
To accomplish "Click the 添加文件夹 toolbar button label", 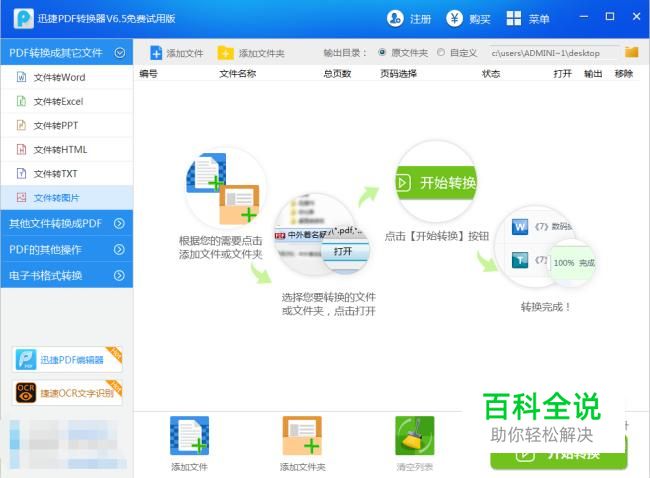I will click(262, 53).
